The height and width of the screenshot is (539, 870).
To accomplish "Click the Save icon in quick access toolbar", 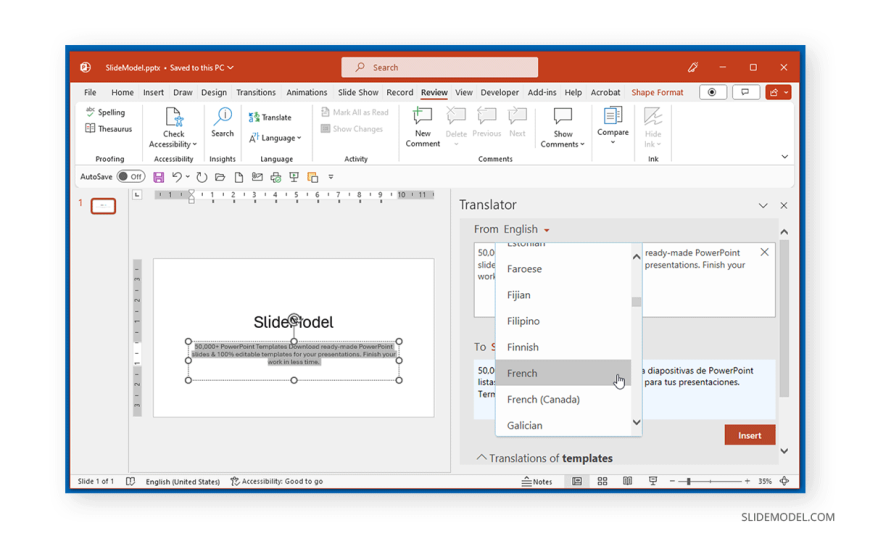I will click(x=159, y=177).
